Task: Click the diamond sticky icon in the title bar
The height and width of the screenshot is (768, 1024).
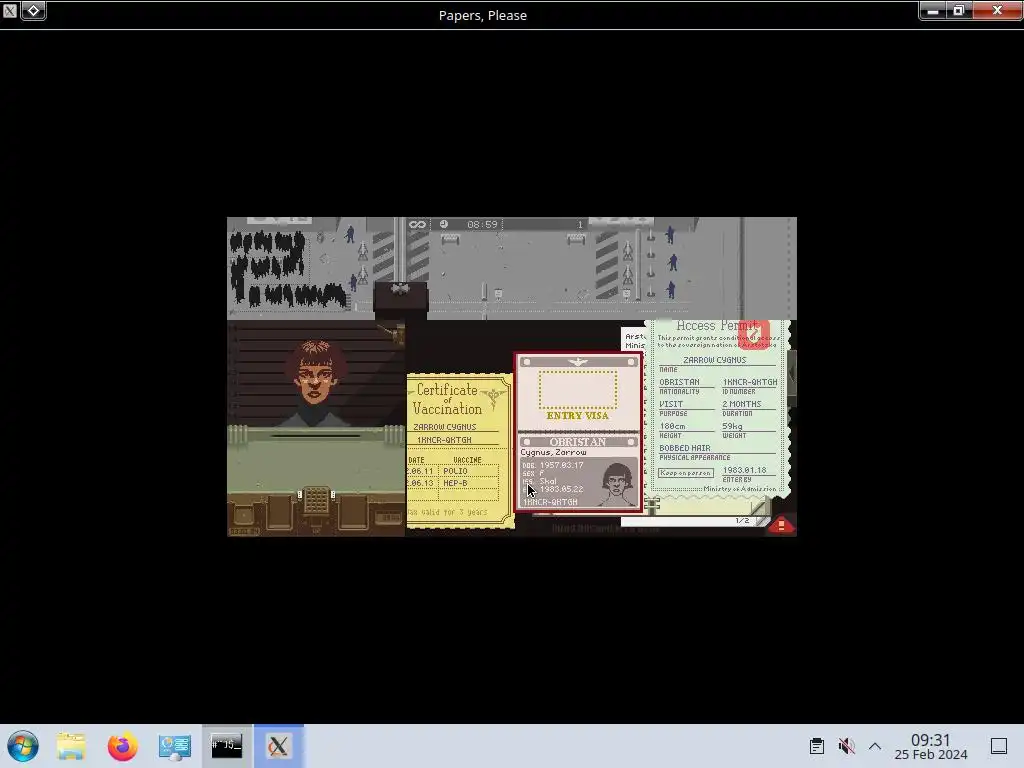Action: pyautogui.click(x=33, y=10)
